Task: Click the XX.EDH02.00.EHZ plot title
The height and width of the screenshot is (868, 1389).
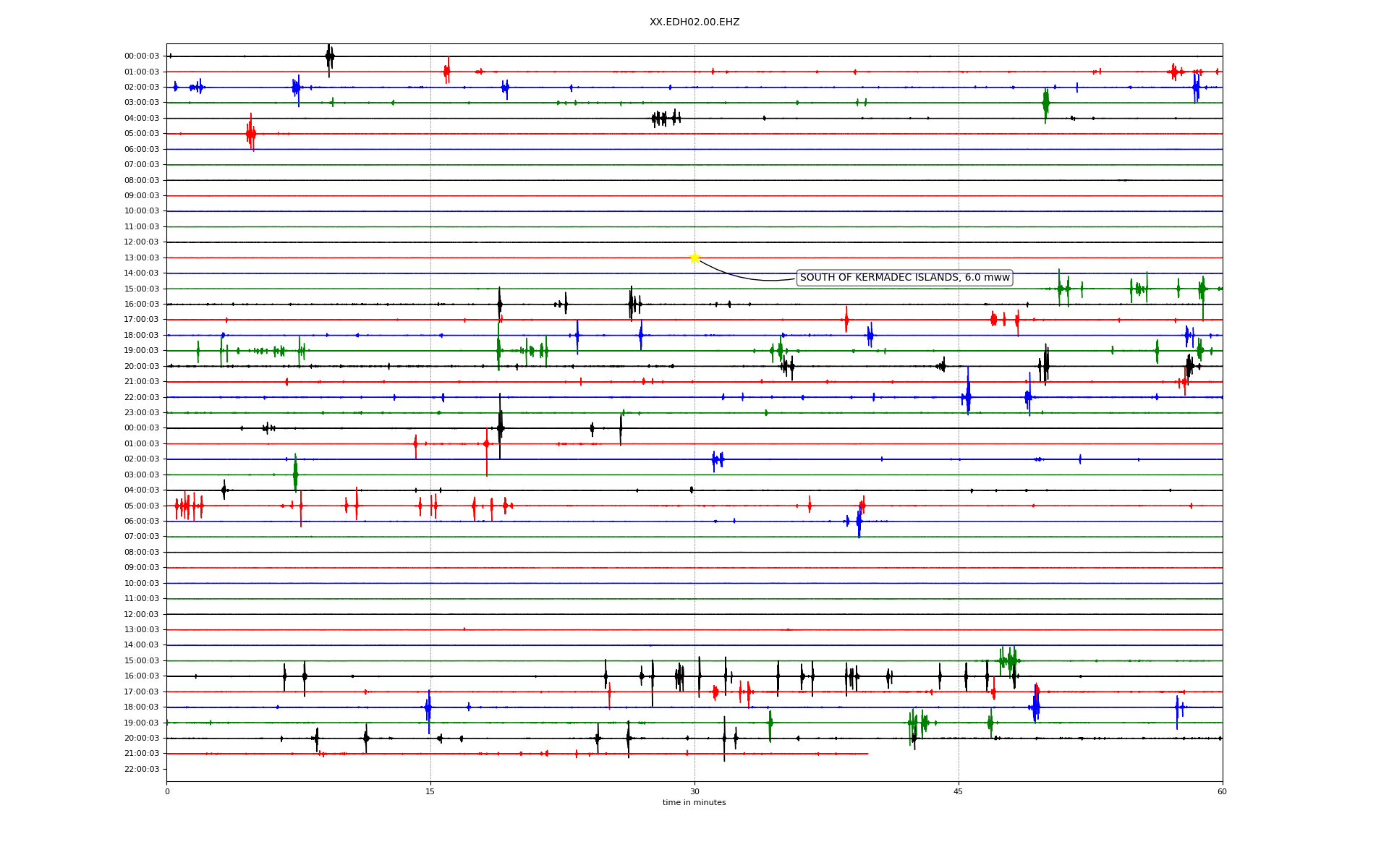Action: [694, 22]
